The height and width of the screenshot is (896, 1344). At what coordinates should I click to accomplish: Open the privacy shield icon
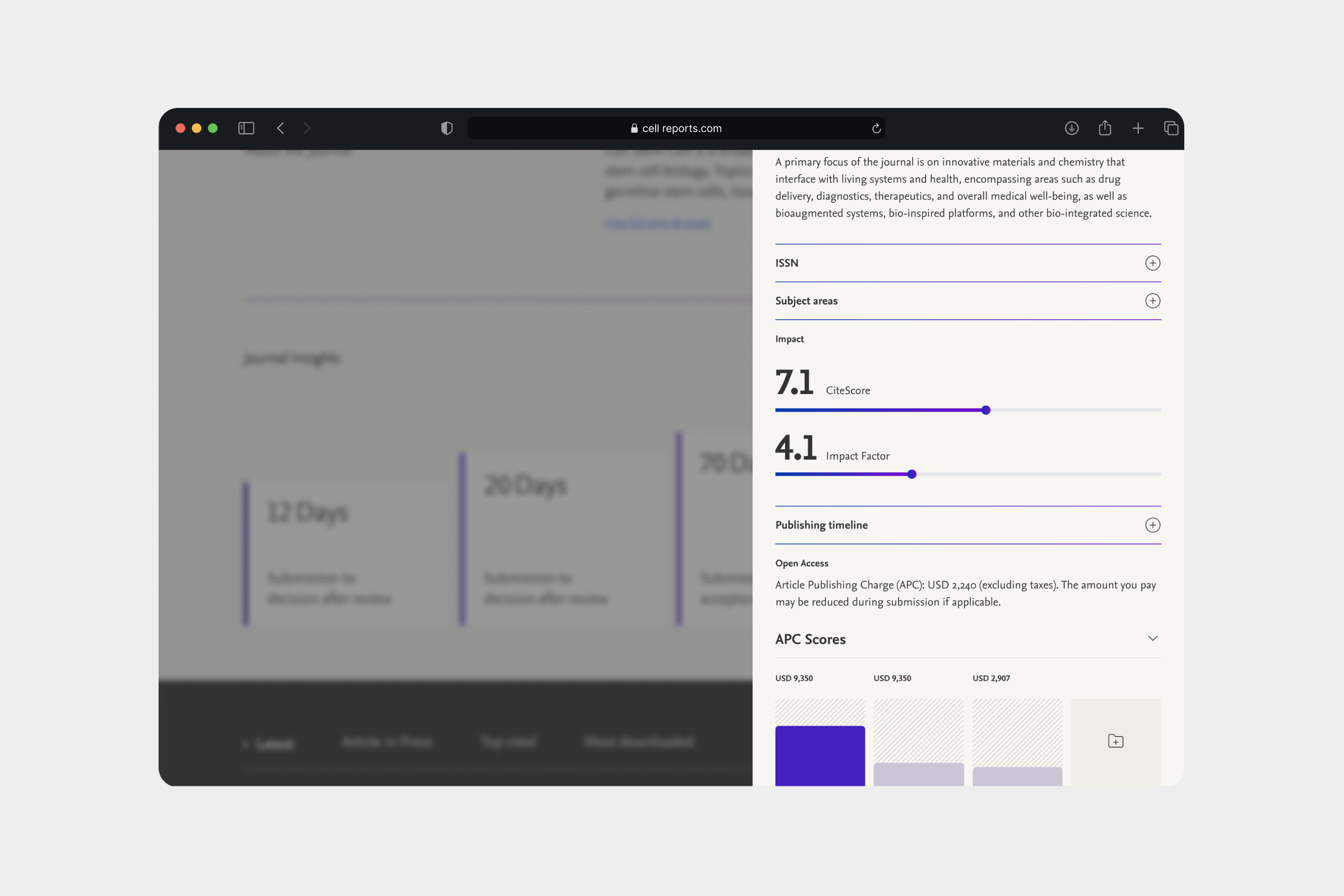tap(447, 128)
